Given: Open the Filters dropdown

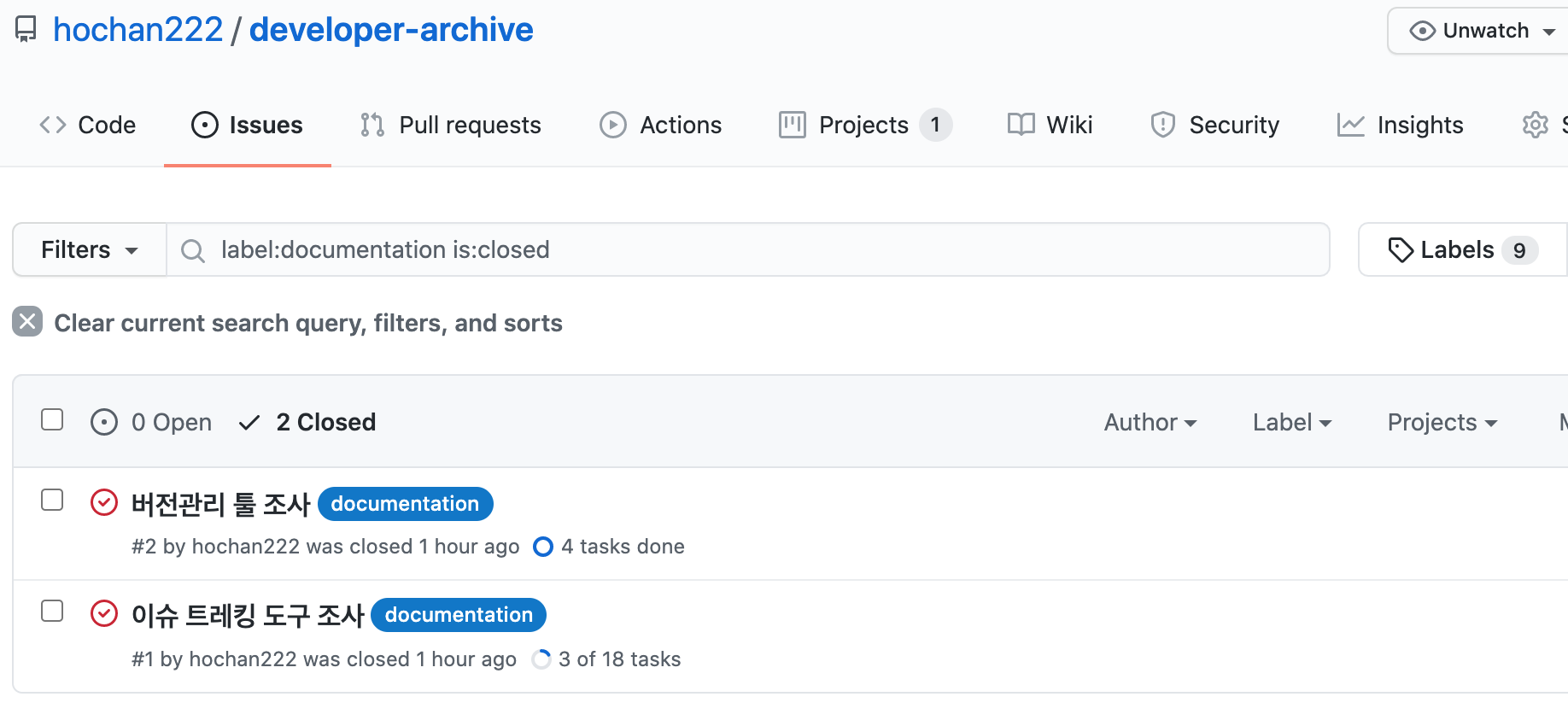Looking at the screenshot, I should tap(90, 250).
